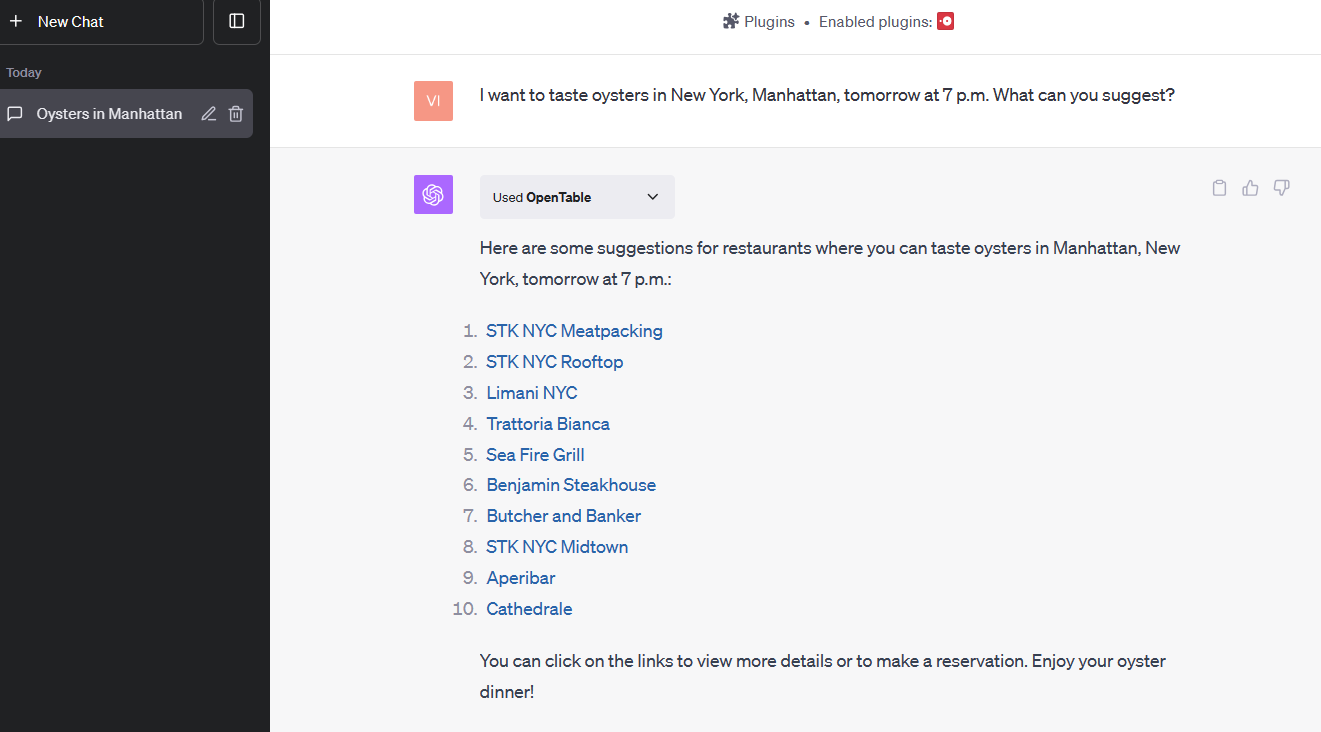1321x732 pixels.
Task: Open the Limani NYC link
Action: point(532,393)
